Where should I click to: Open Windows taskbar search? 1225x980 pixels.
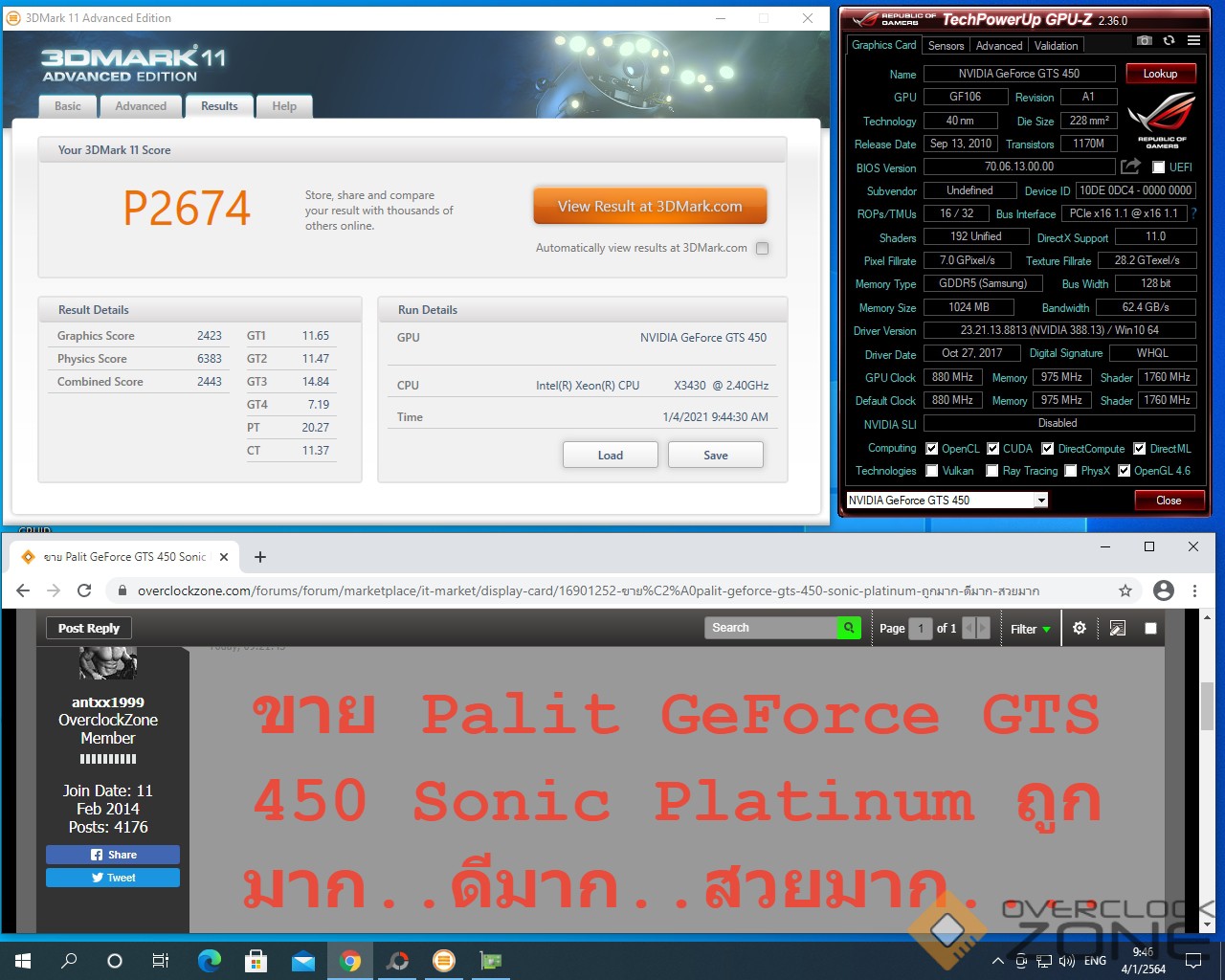[x=69, y=960]
